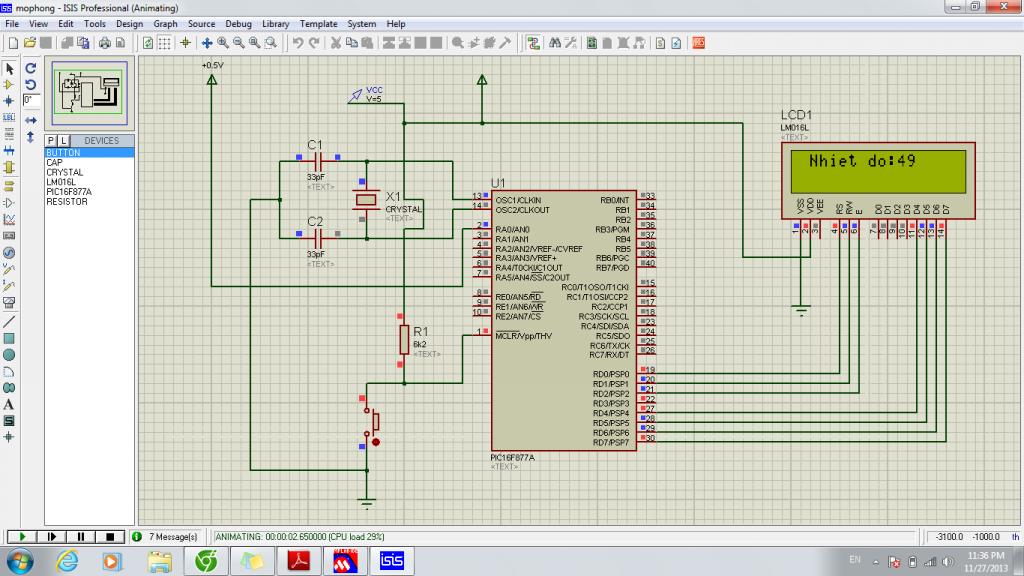Open the Library menu

click(275, 23)
